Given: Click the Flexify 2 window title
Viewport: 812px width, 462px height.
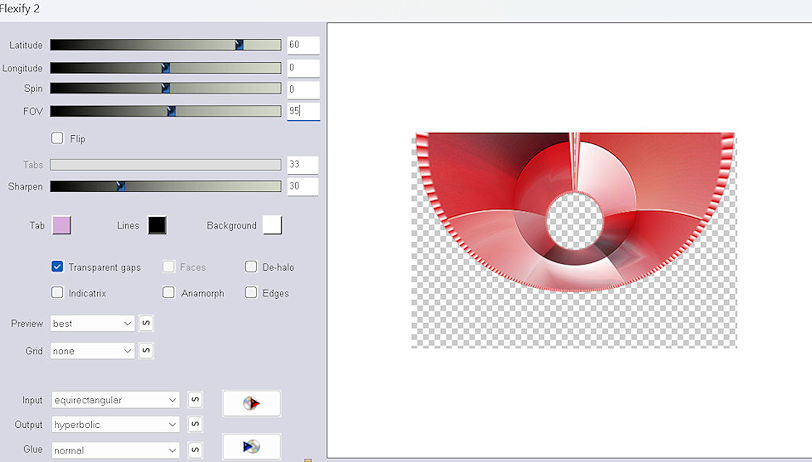Looking at the screenshot, I should click(20, 9).
